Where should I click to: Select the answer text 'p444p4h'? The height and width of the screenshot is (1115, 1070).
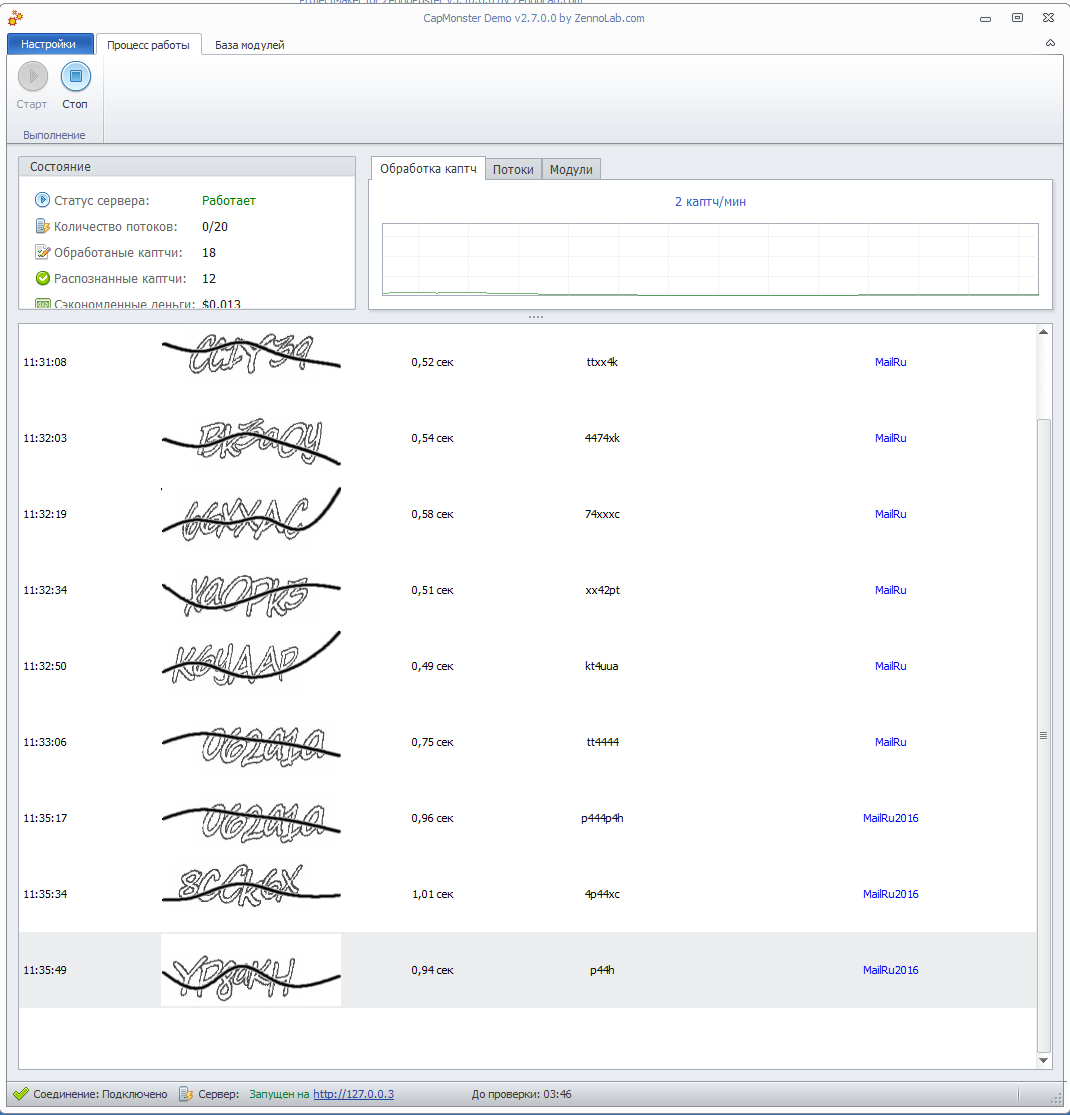point(601,818)
